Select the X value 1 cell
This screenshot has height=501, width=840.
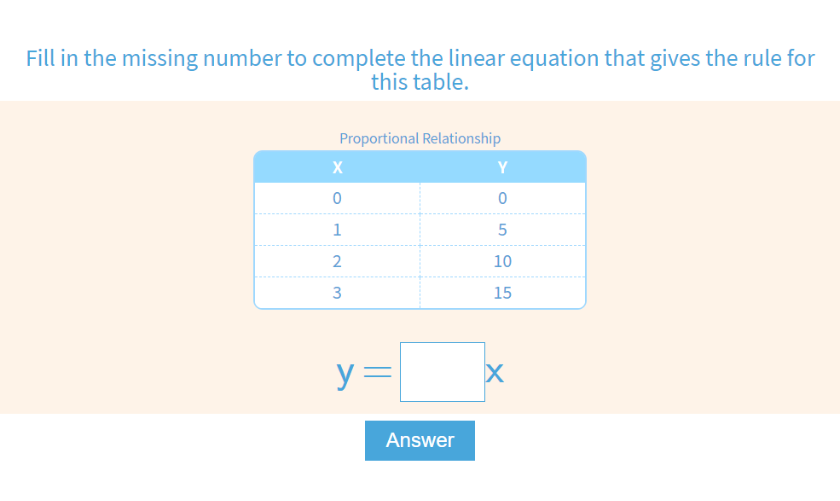(x=337, y=229)
